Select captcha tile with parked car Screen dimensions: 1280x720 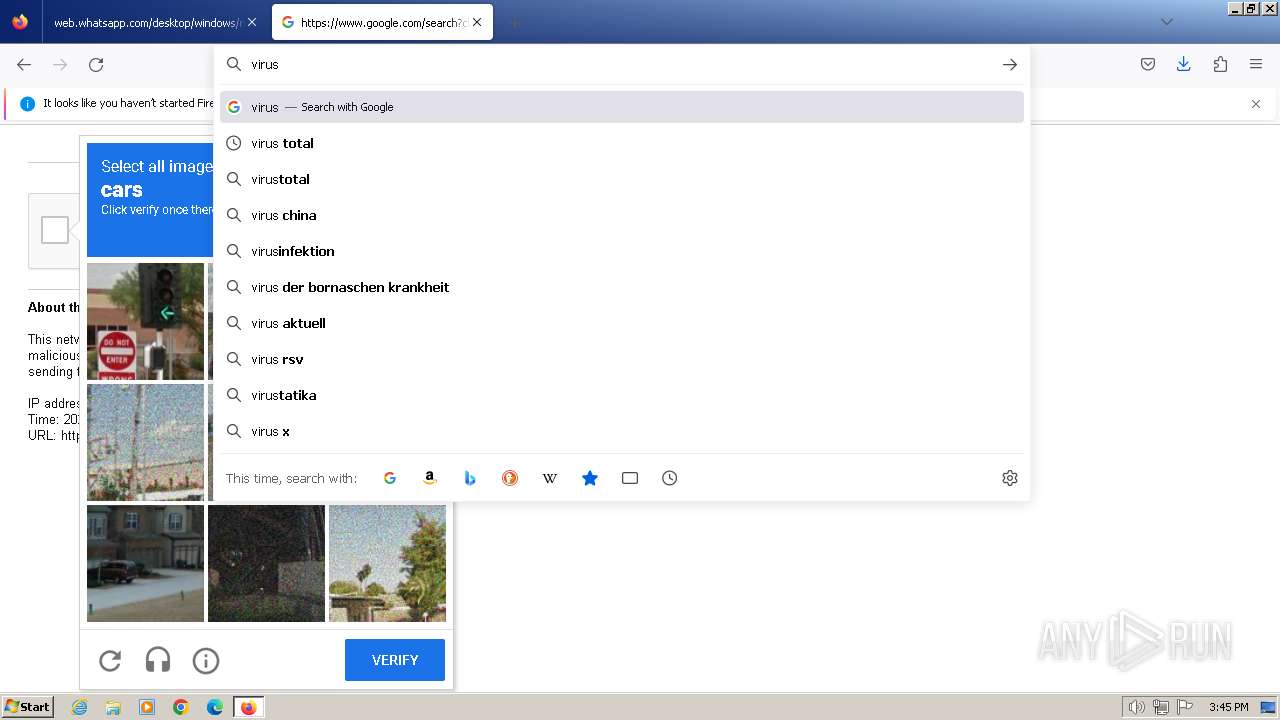pos(145,563)
